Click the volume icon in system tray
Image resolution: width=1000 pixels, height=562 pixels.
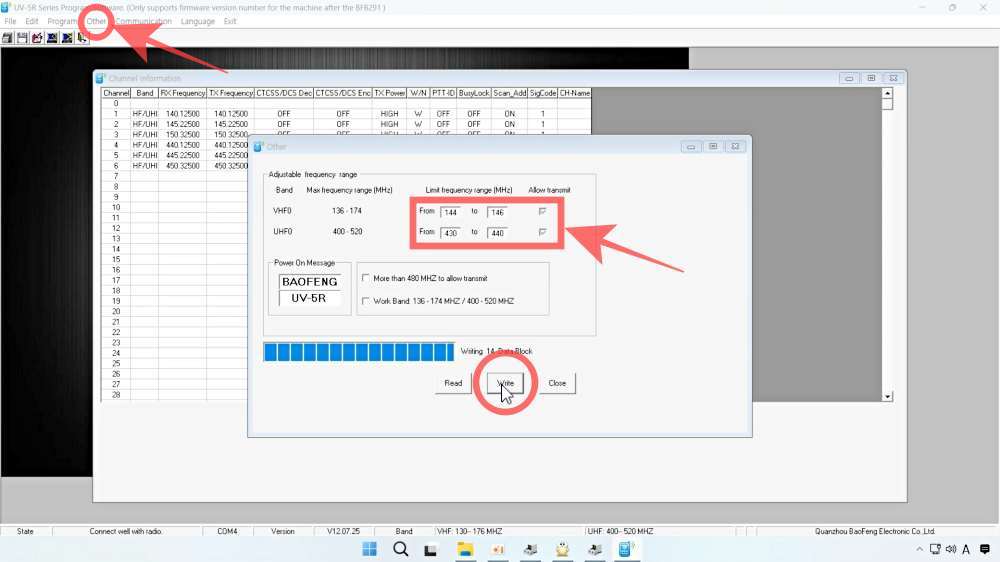click(x=951, y=549)
